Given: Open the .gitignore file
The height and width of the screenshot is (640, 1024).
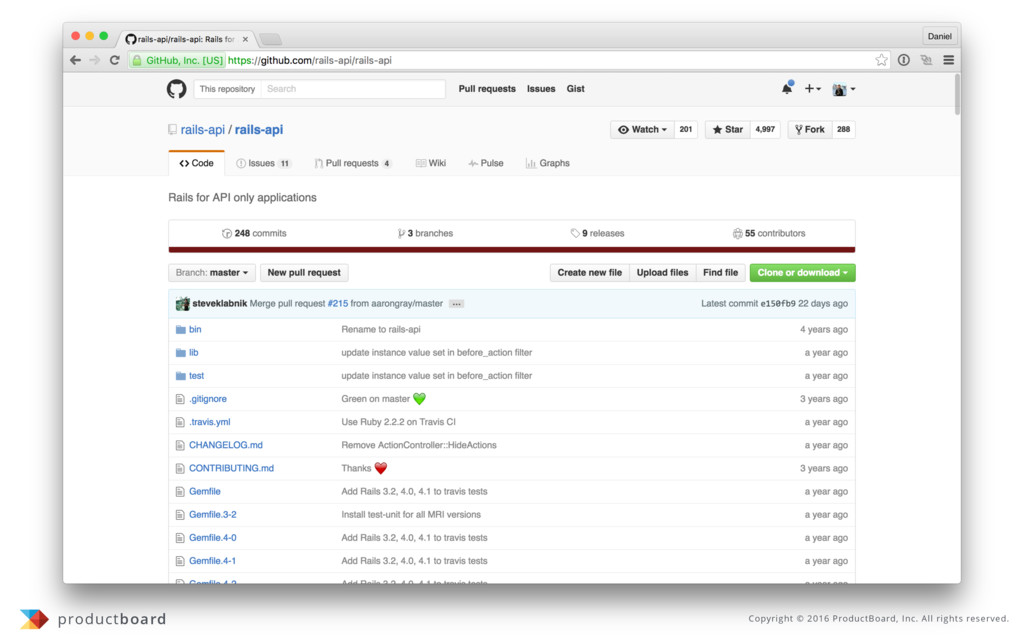Looking at the screenshot, I should click(208, 399).
